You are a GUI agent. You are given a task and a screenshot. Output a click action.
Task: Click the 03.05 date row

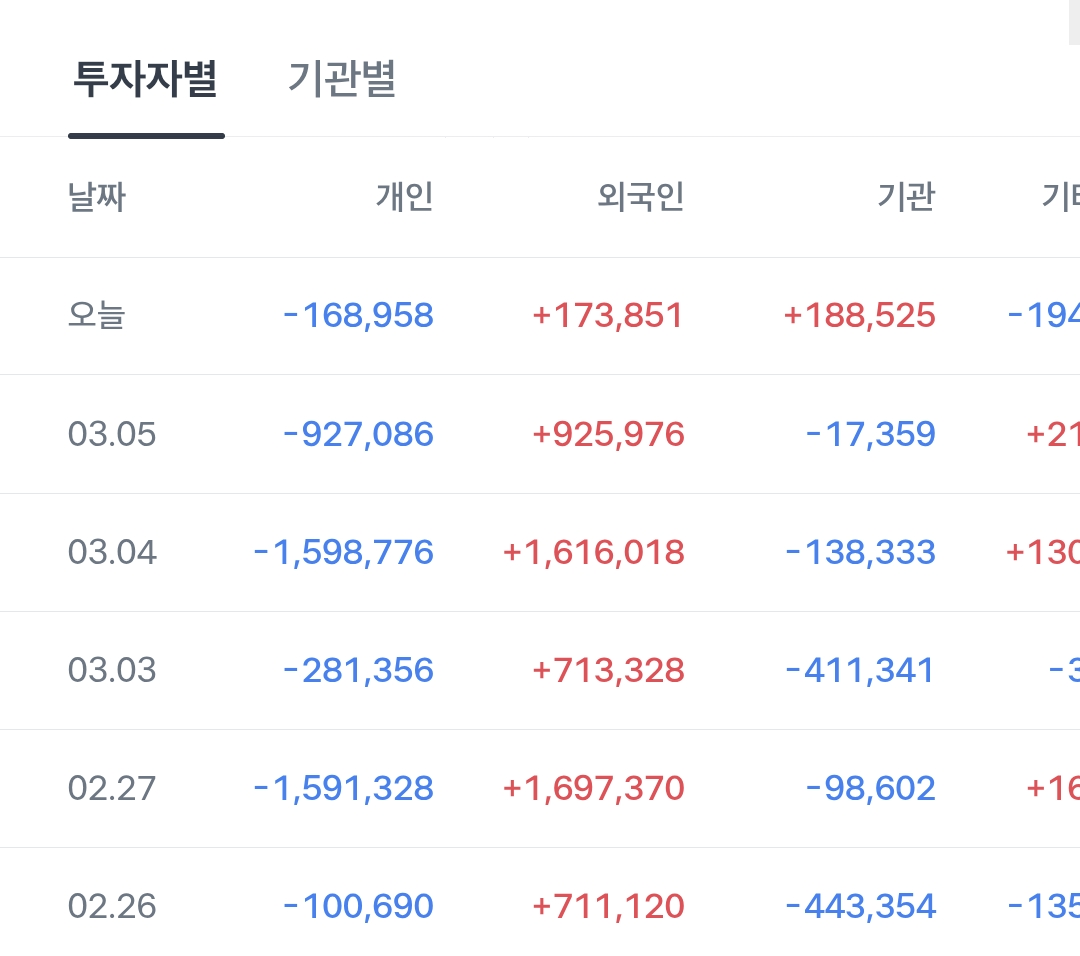tap(112, 434)
